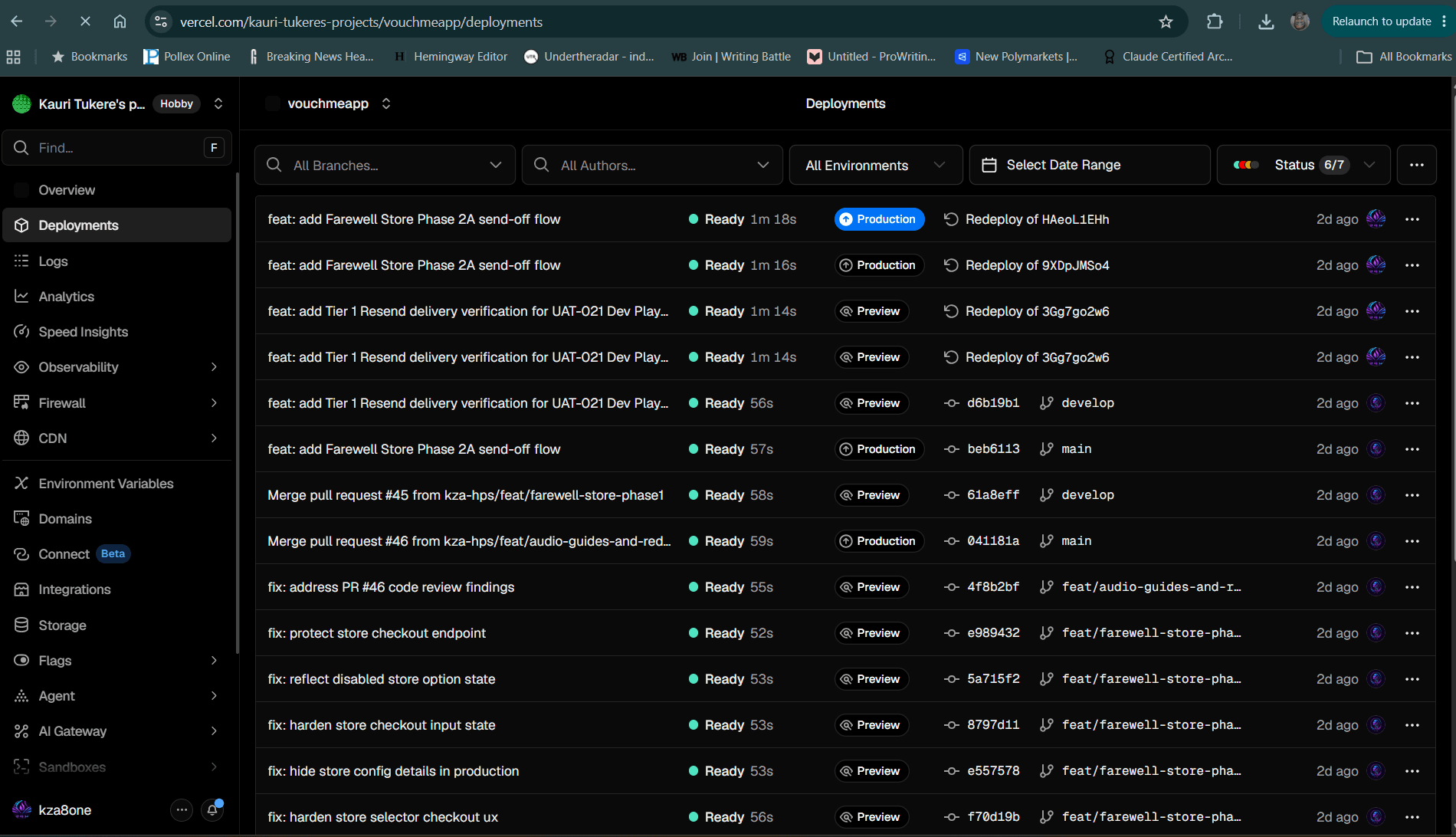Select Deployments in the sidebar
The width and height of the screenshot is (1456, 837).
(x=117, y=225)
